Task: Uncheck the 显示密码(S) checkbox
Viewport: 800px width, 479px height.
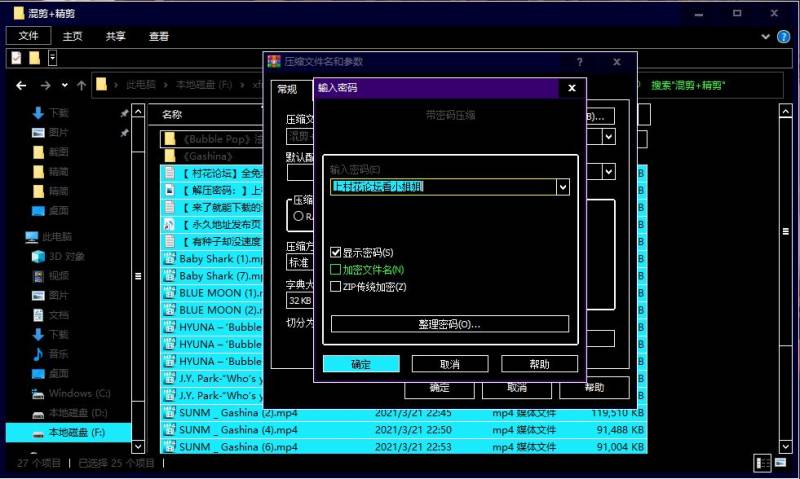Action: point(336,253)
